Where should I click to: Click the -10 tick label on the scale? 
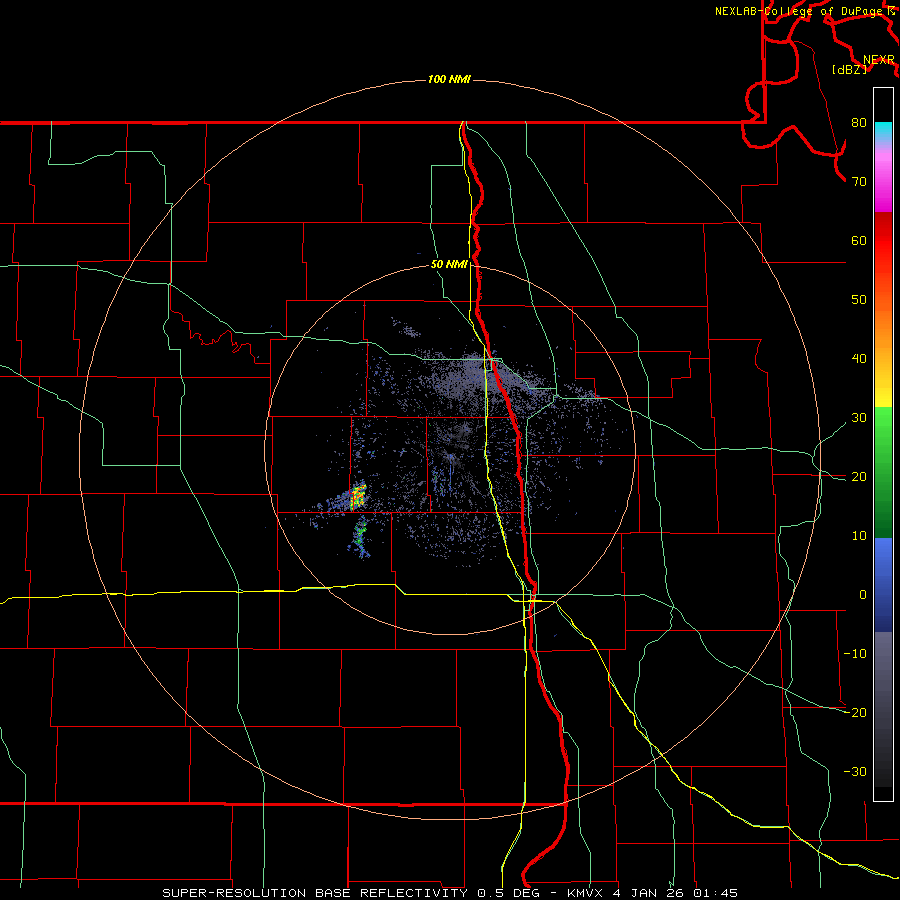click(855, 654)
